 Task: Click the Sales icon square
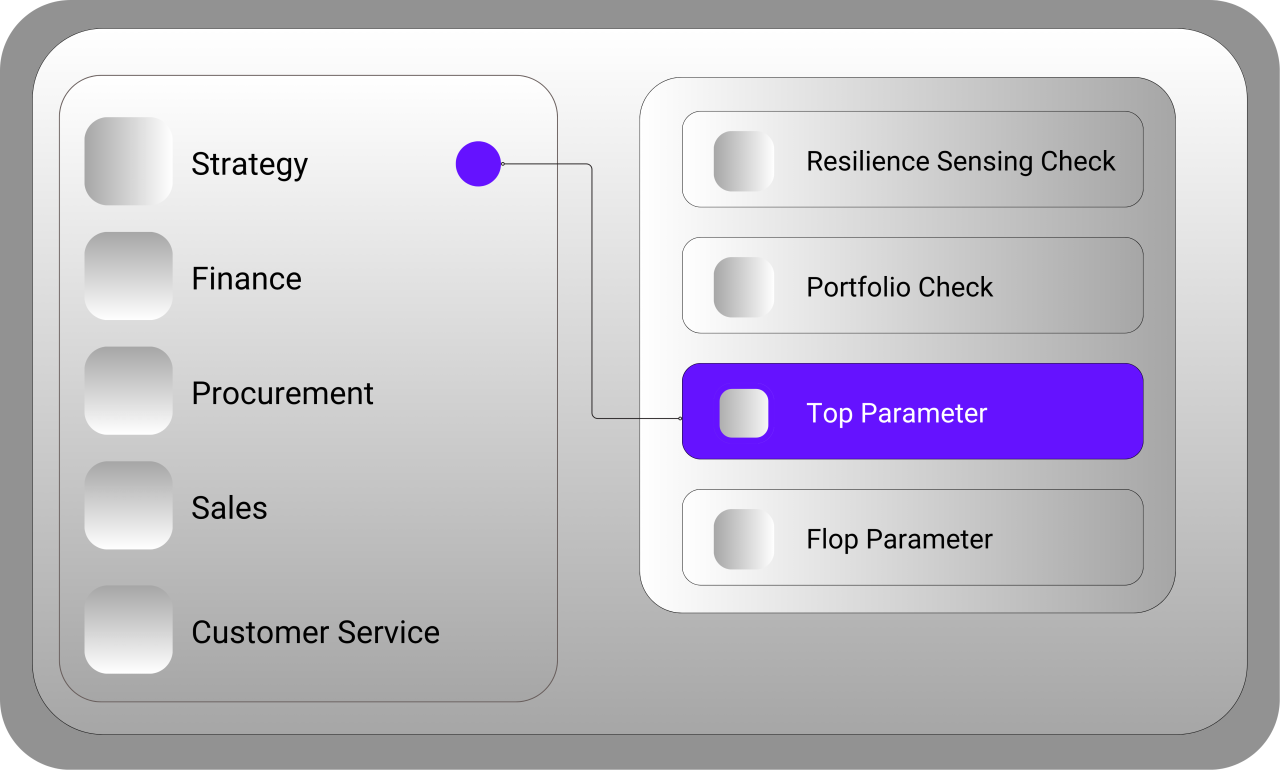(x=128, y=505)
